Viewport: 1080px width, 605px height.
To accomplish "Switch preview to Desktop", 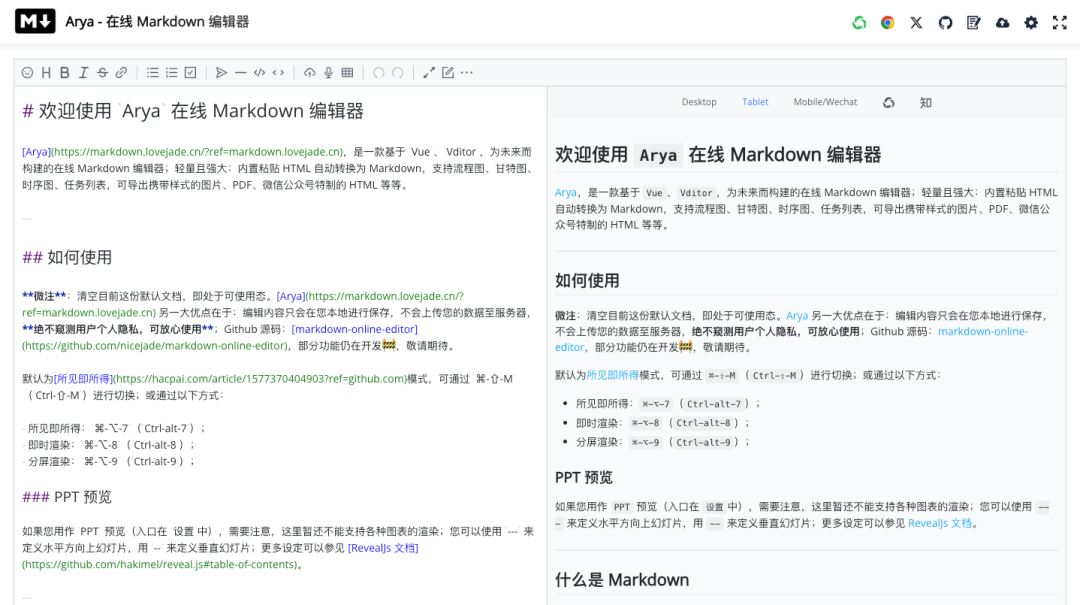I will click(x=699, y=102).
